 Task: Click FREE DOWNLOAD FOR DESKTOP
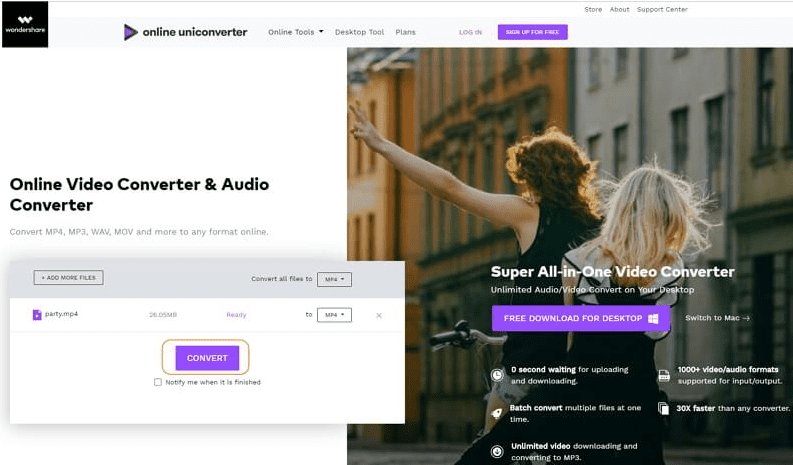(581, 318)
